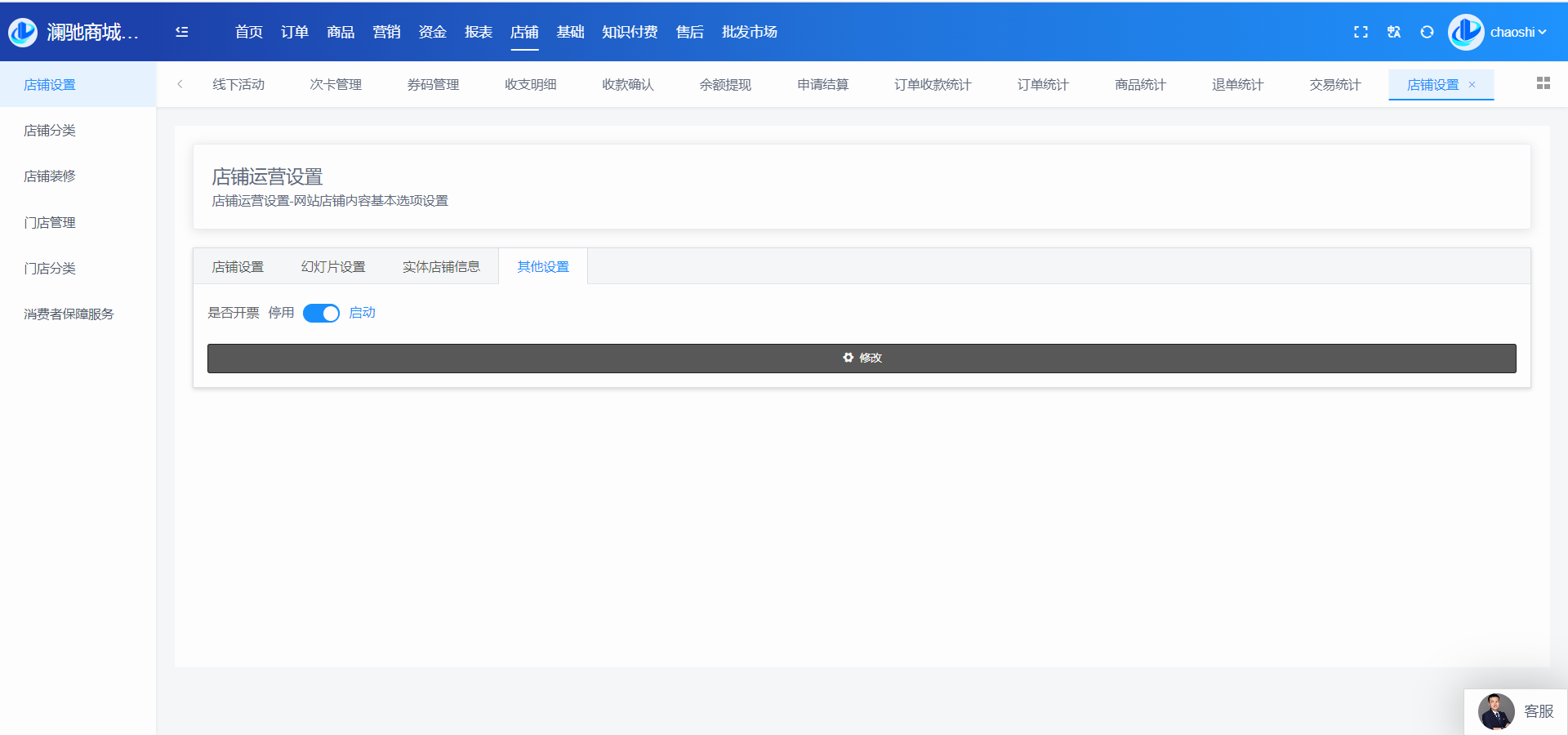
Task: Enter fullscreen mode via the header icon
Action: [1361, 32]
